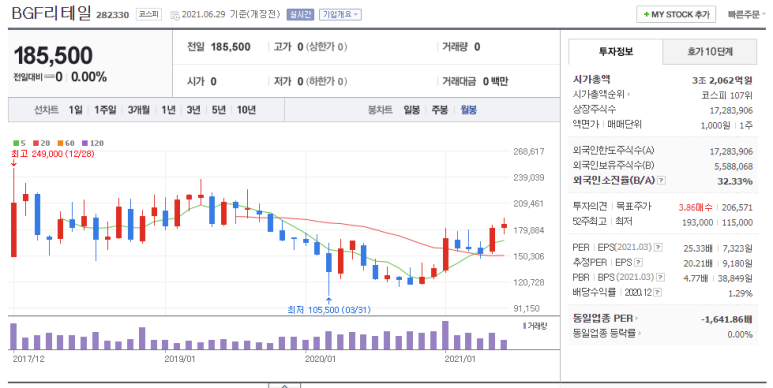Screen dimensions: 773x388
Task: Click the 배당수익률 value 1.29%
Action: pos(740,293)
